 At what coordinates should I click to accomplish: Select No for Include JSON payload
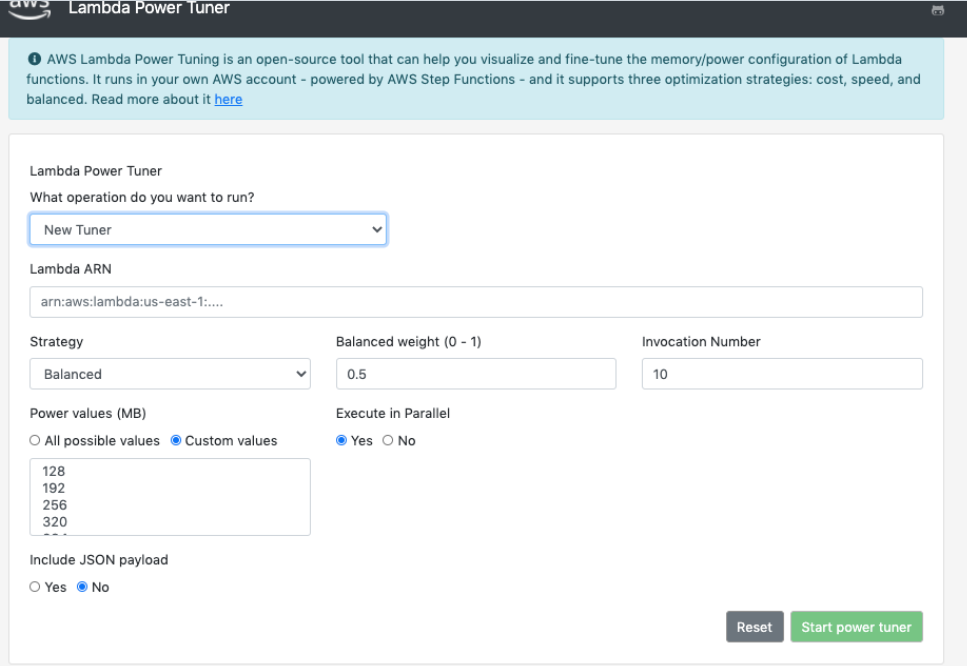pos(82,587)
